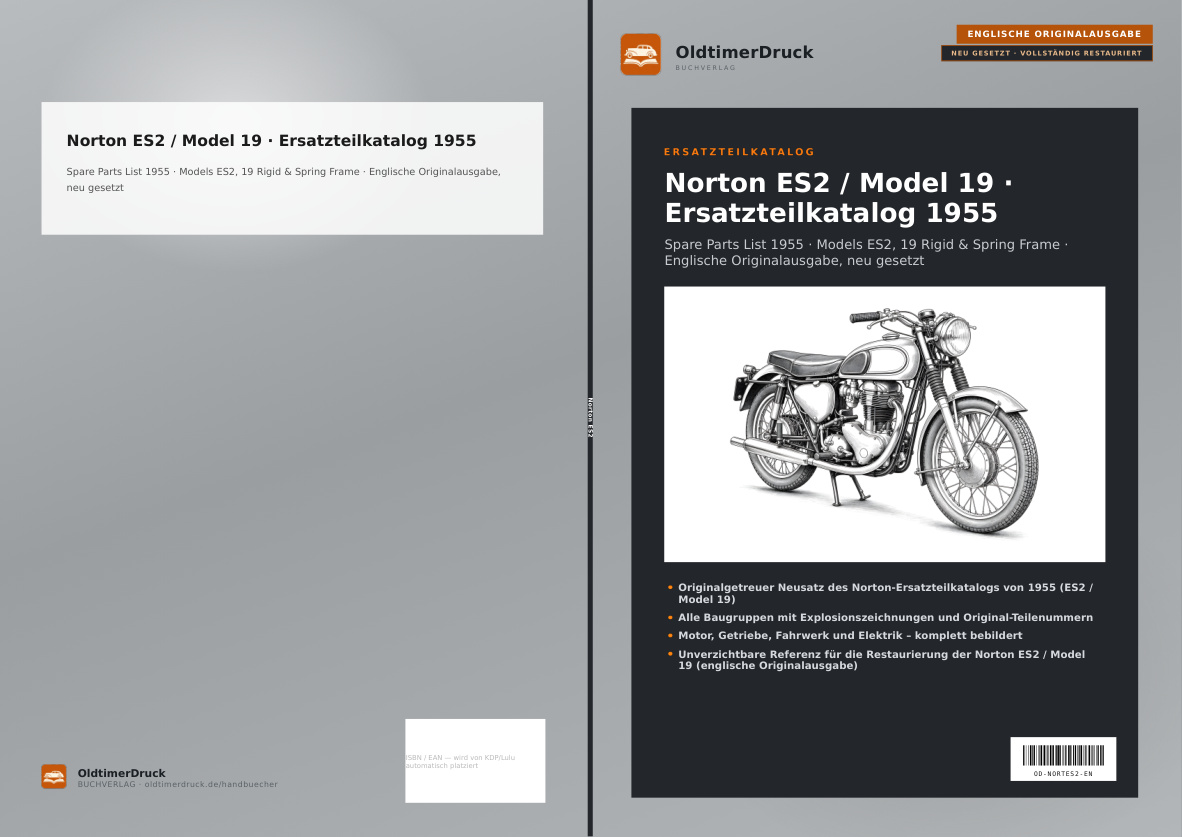Screen dimensions: 1182x837
Task: Click the OldtimerDruck logo icon on front cover
Action: tap(640, 54)
